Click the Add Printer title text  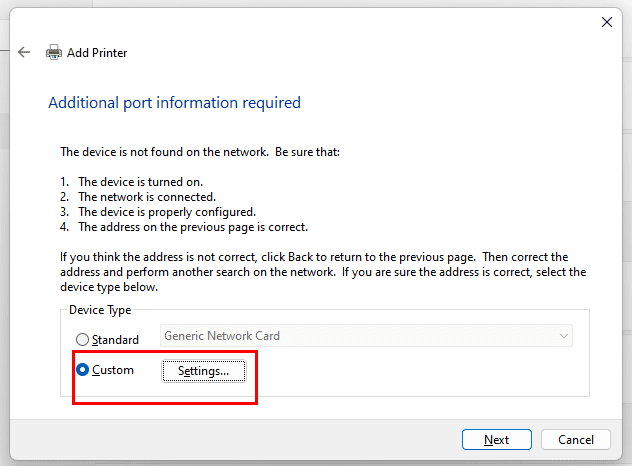coord(97,52)
